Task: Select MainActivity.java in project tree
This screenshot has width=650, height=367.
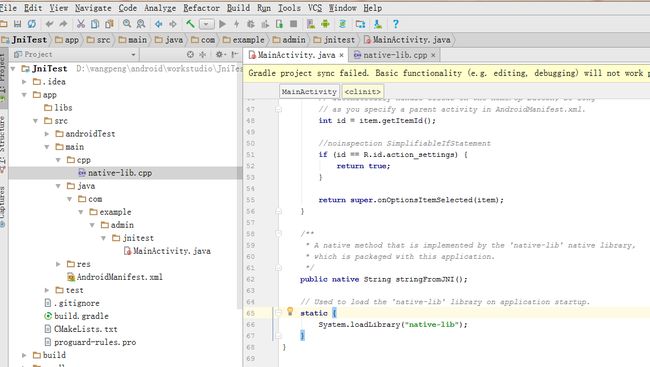Action: 167,251
